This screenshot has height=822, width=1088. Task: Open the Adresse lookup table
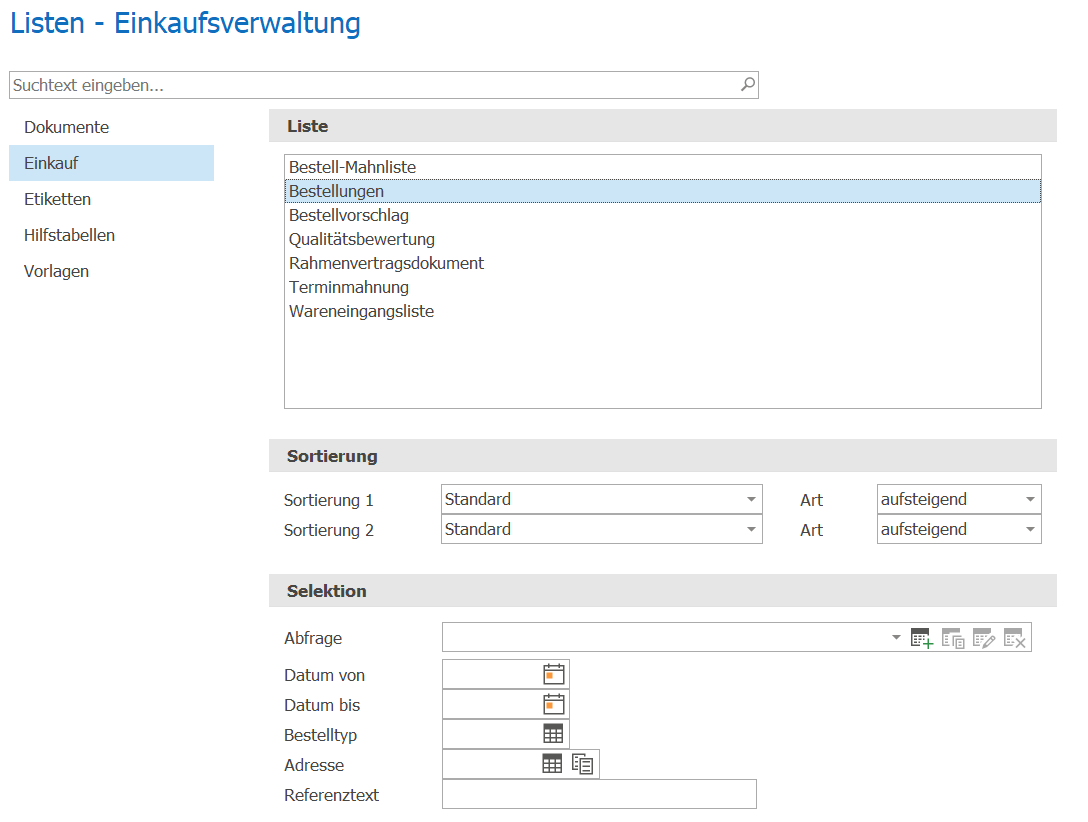tap(552, 764)
